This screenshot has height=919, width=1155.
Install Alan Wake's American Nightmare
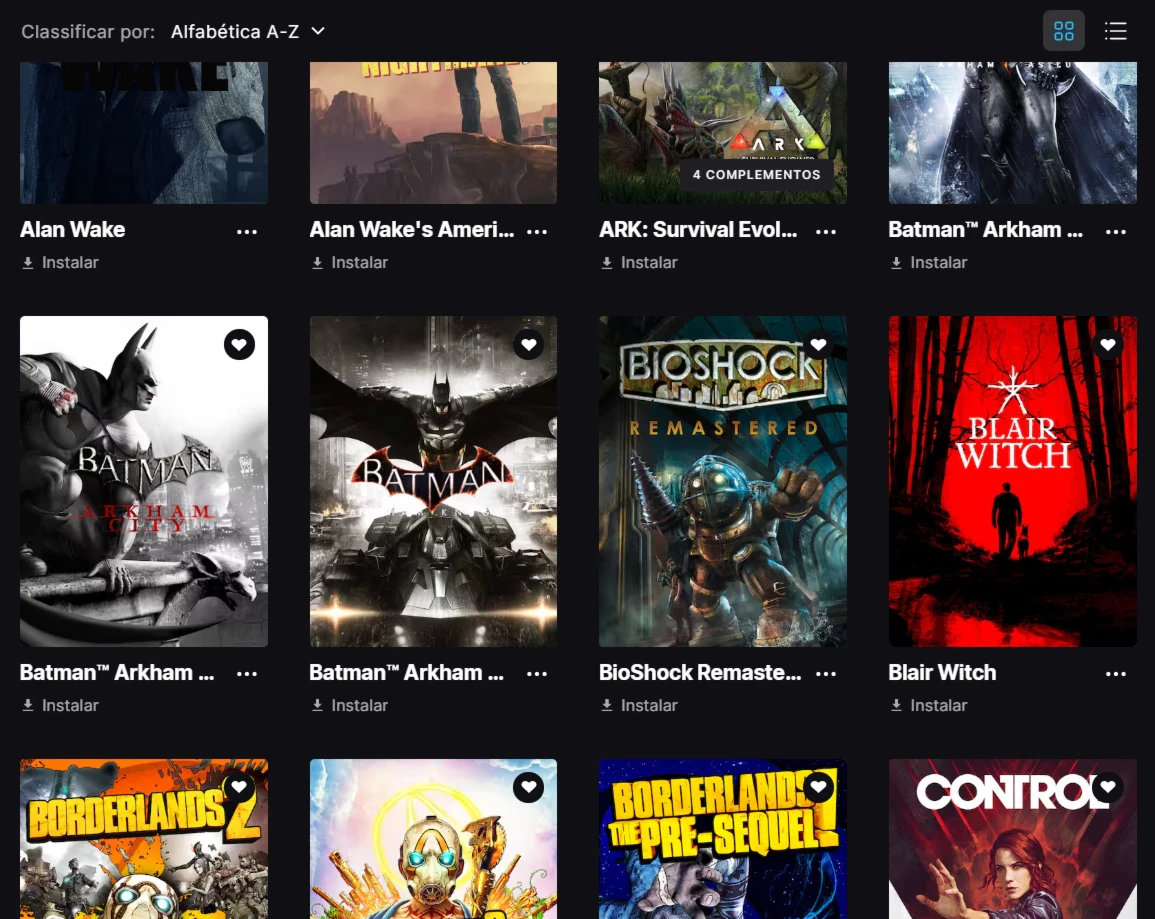pos(349,263)
